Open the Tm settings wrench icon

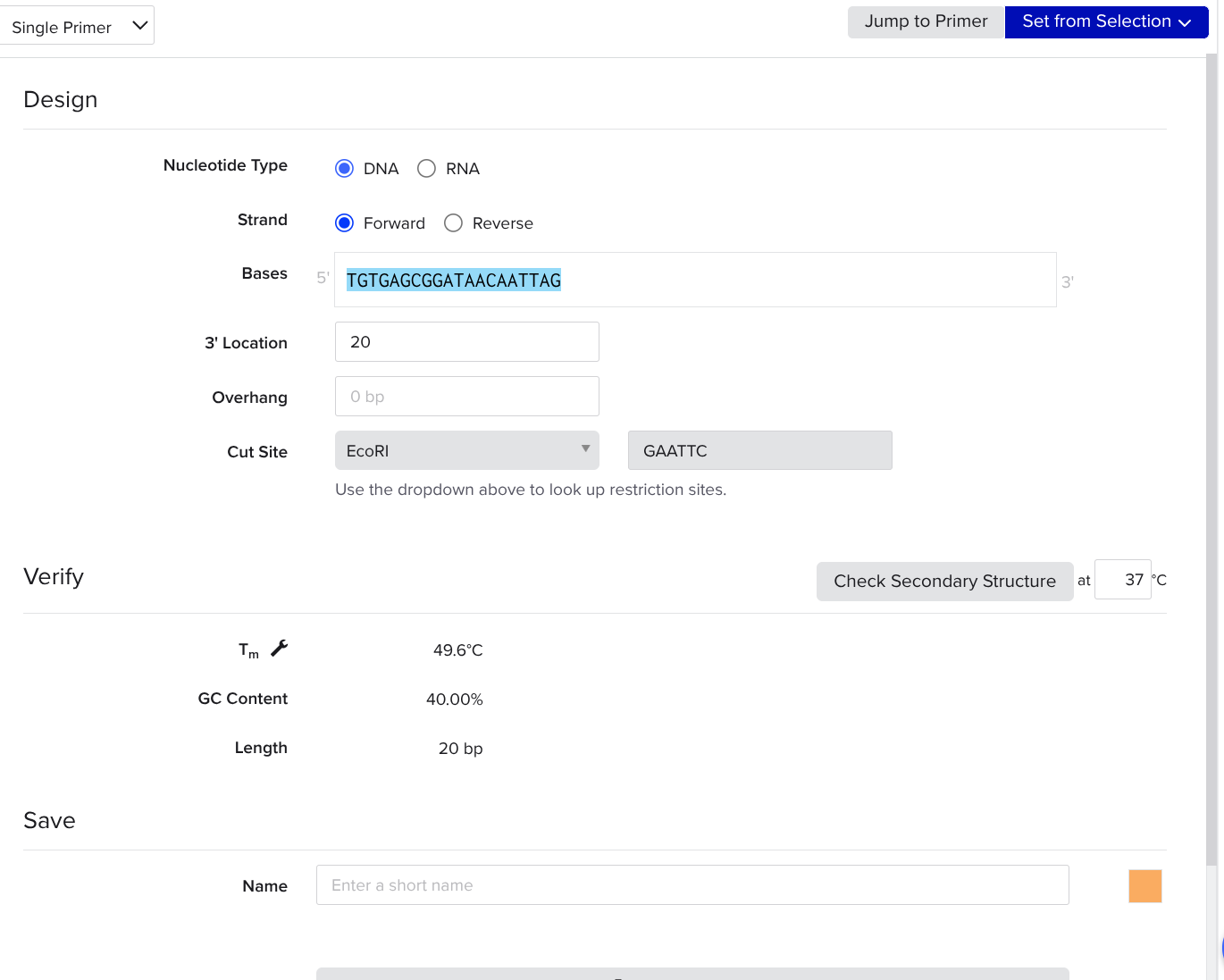[x=279, y=649]
